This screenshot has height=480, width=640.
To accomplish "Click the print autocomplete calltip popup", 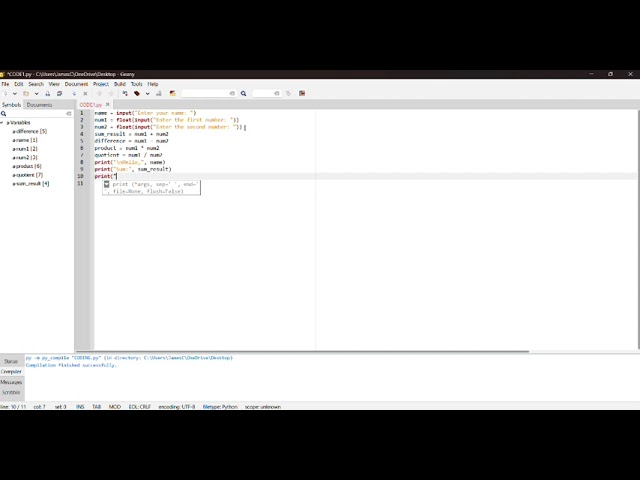I will click(x=151, y=188).
